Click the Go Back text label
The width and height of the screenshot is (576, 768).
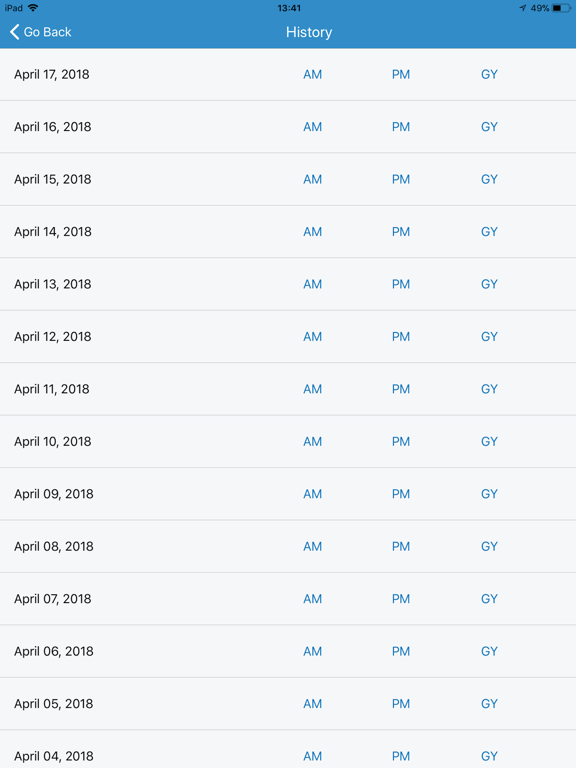pos(48,32)
